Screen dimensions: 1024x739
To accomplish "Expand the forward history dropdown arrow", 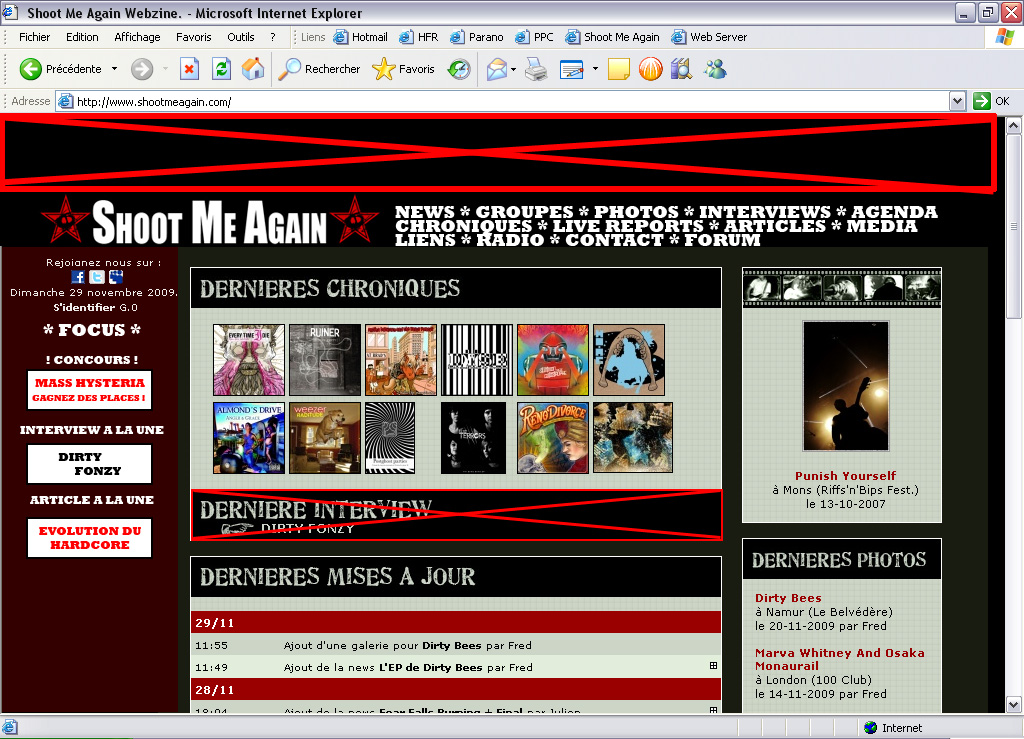I will tap(165, 69).
